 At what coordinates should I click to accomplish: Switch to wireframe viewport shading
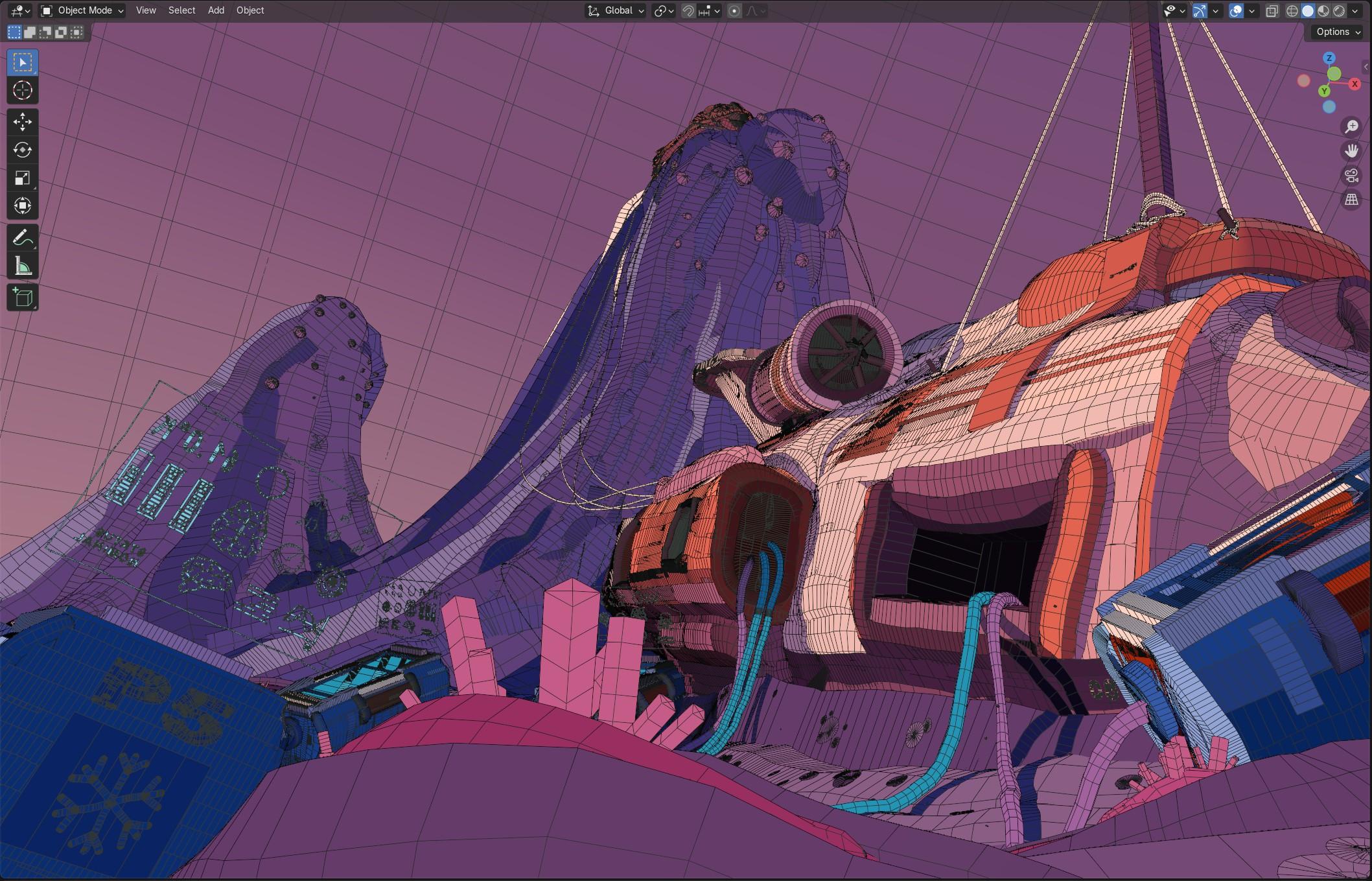coord(1292,11)
